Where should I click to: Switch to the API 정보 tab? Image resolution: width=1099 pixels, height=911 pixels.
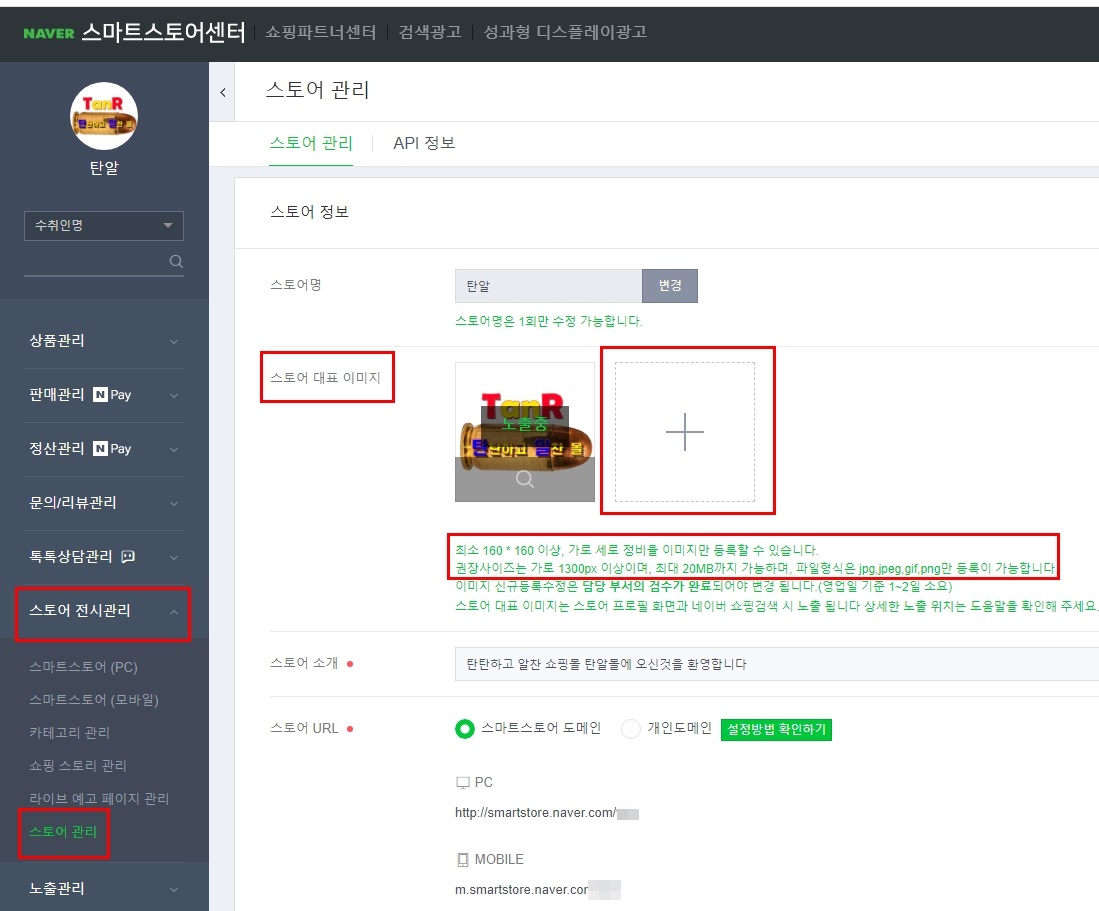[x=424, y=143]
